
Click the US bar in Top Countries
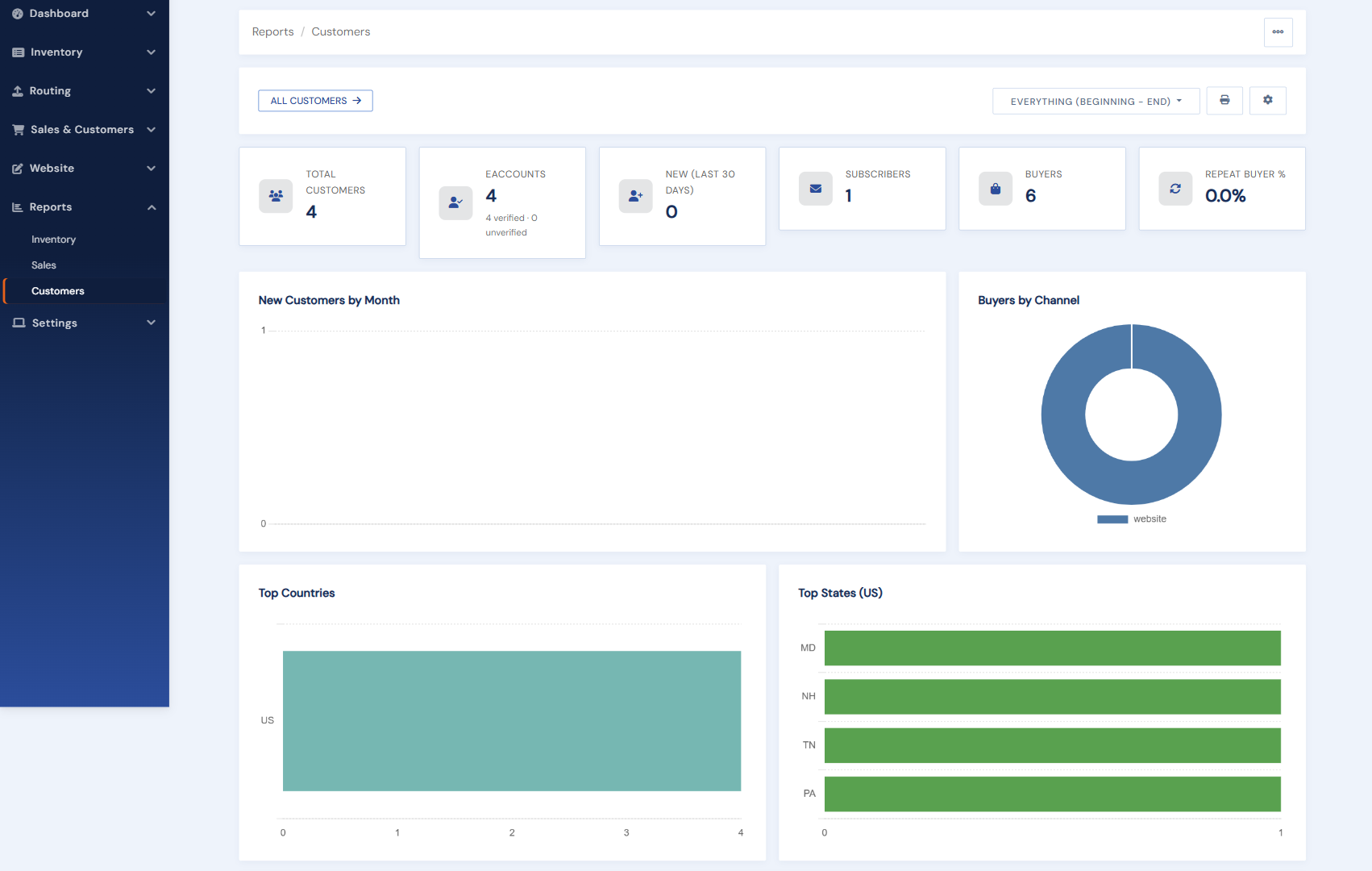coord(512,721)
